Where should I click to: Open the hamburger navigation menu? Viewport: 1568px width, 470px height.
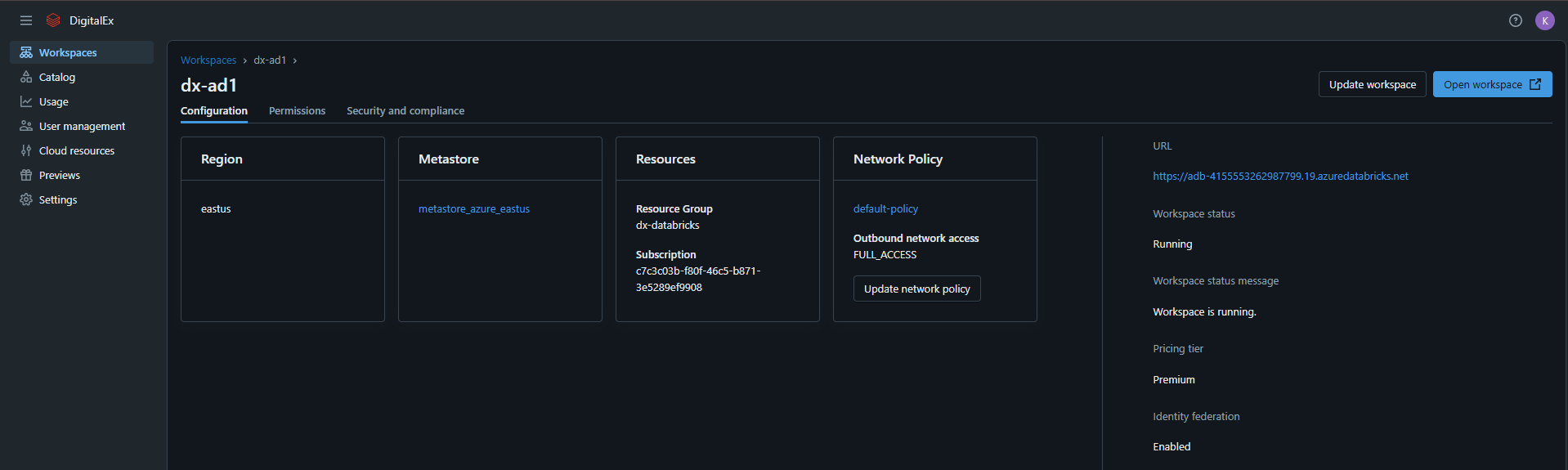click(26, 20)
